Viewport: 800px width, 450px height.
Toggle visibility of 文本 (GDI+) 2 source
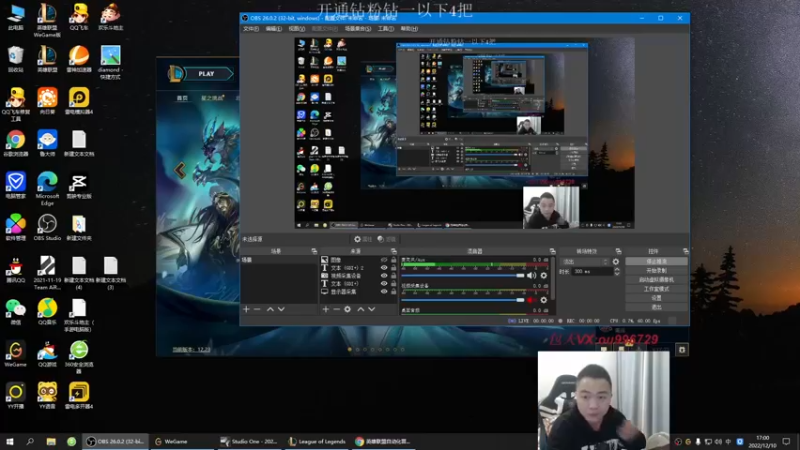[x=384, y=268]
